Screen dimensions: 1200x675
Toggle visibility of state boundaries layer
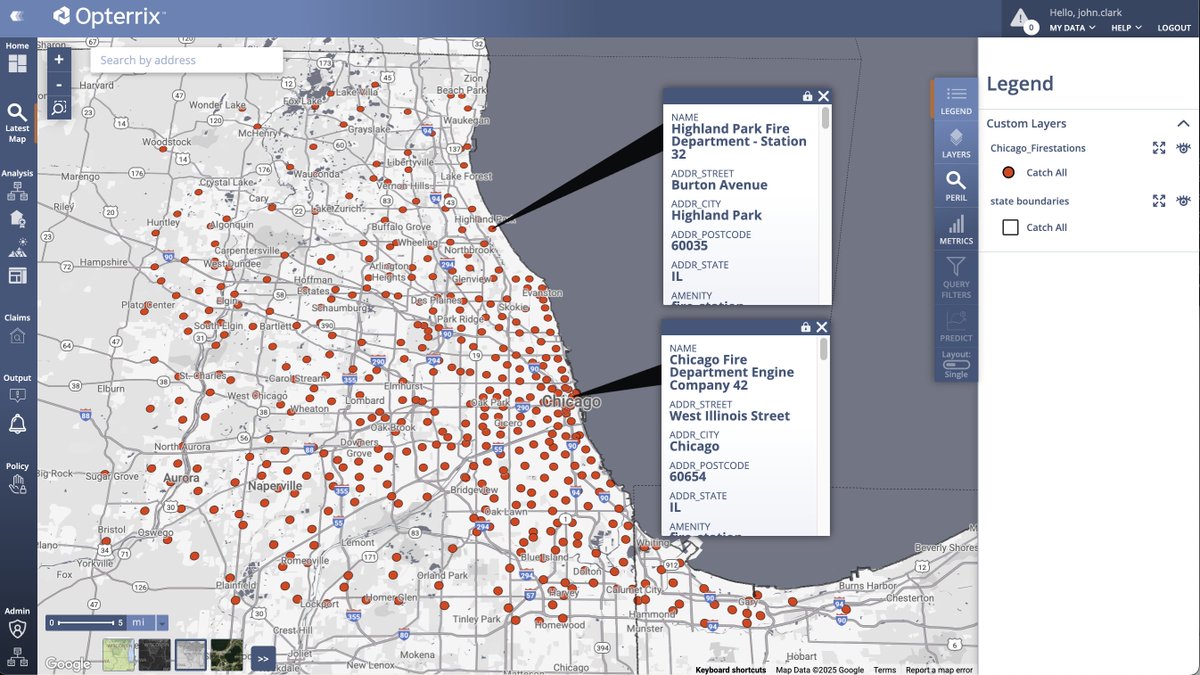pos(1183,201)
